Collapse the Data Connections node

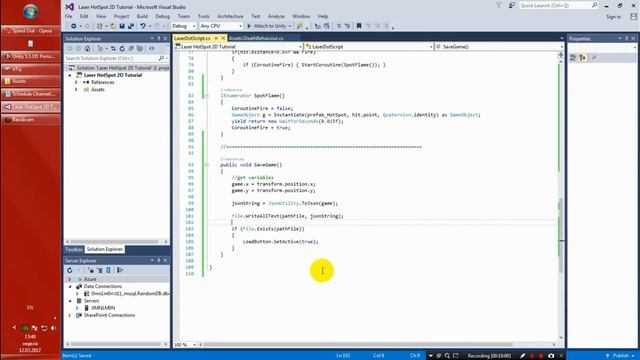point(70,287)
